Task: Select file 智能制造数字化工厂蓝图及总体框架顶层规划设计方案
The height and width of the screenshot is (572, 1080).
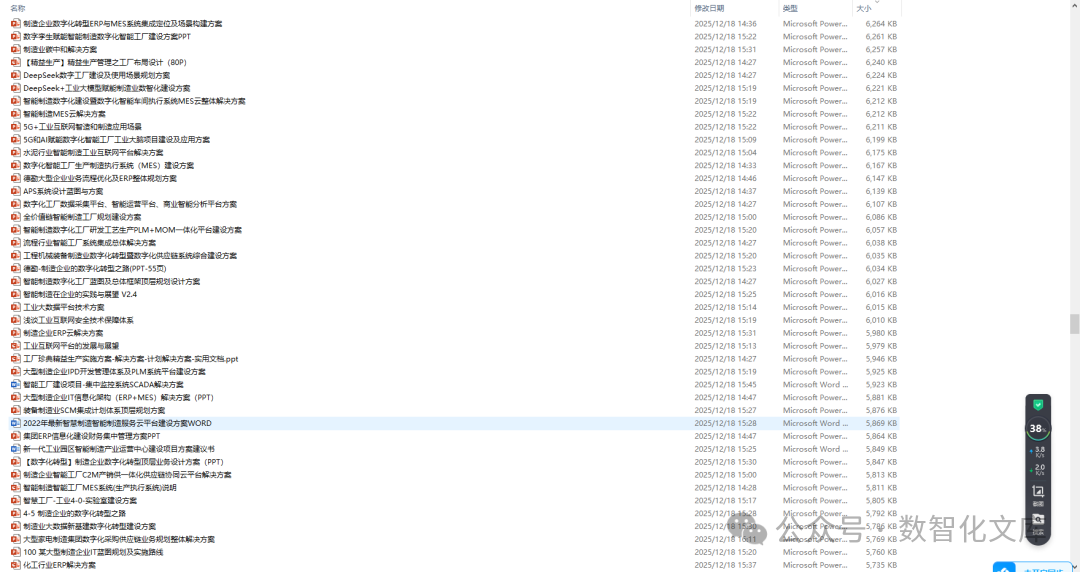Action: click(112, 281)
